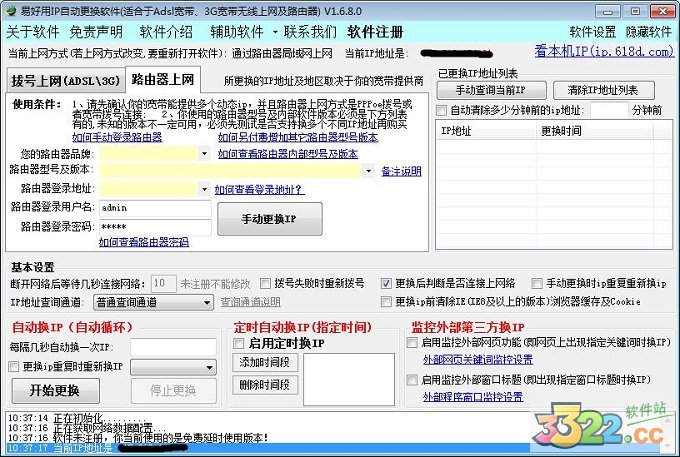
Task: Open the 看本机IP(ip.618d.com) link
Action: tap(604, 51)
